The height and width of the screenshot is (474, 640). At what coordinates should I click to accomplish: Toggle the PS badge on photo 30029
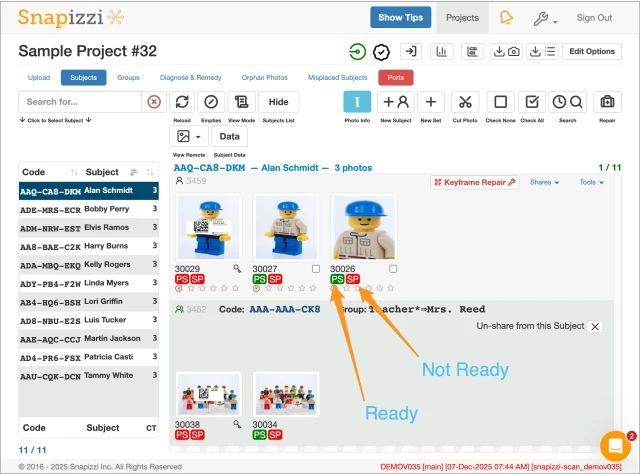[x=182, y=279]
